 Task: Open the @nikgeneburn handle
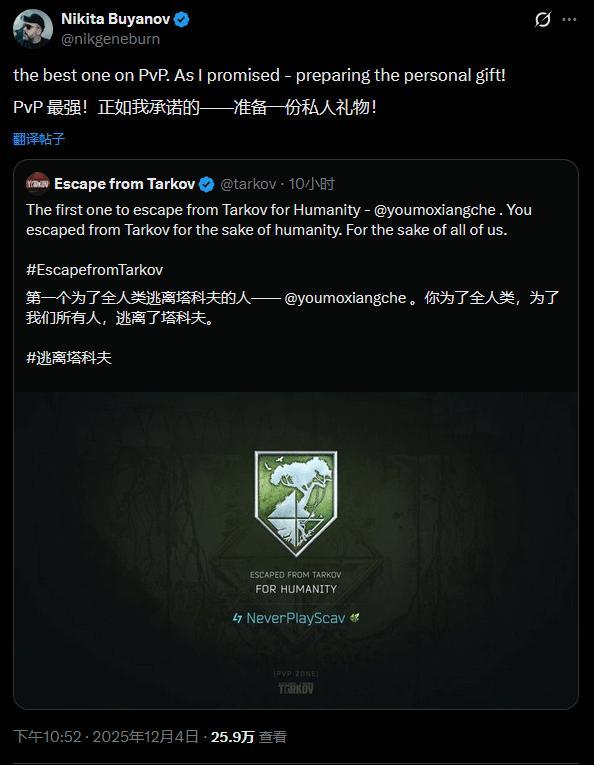point(111,39)
